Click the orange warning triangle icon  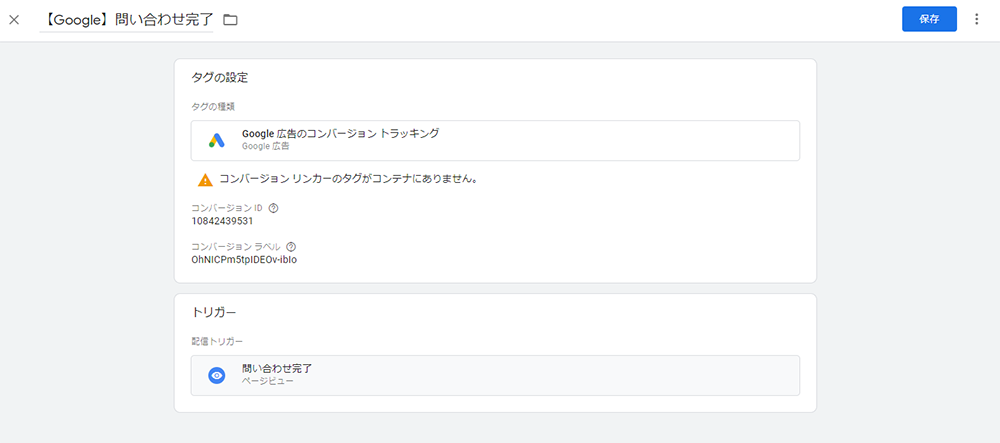[205, 180]
